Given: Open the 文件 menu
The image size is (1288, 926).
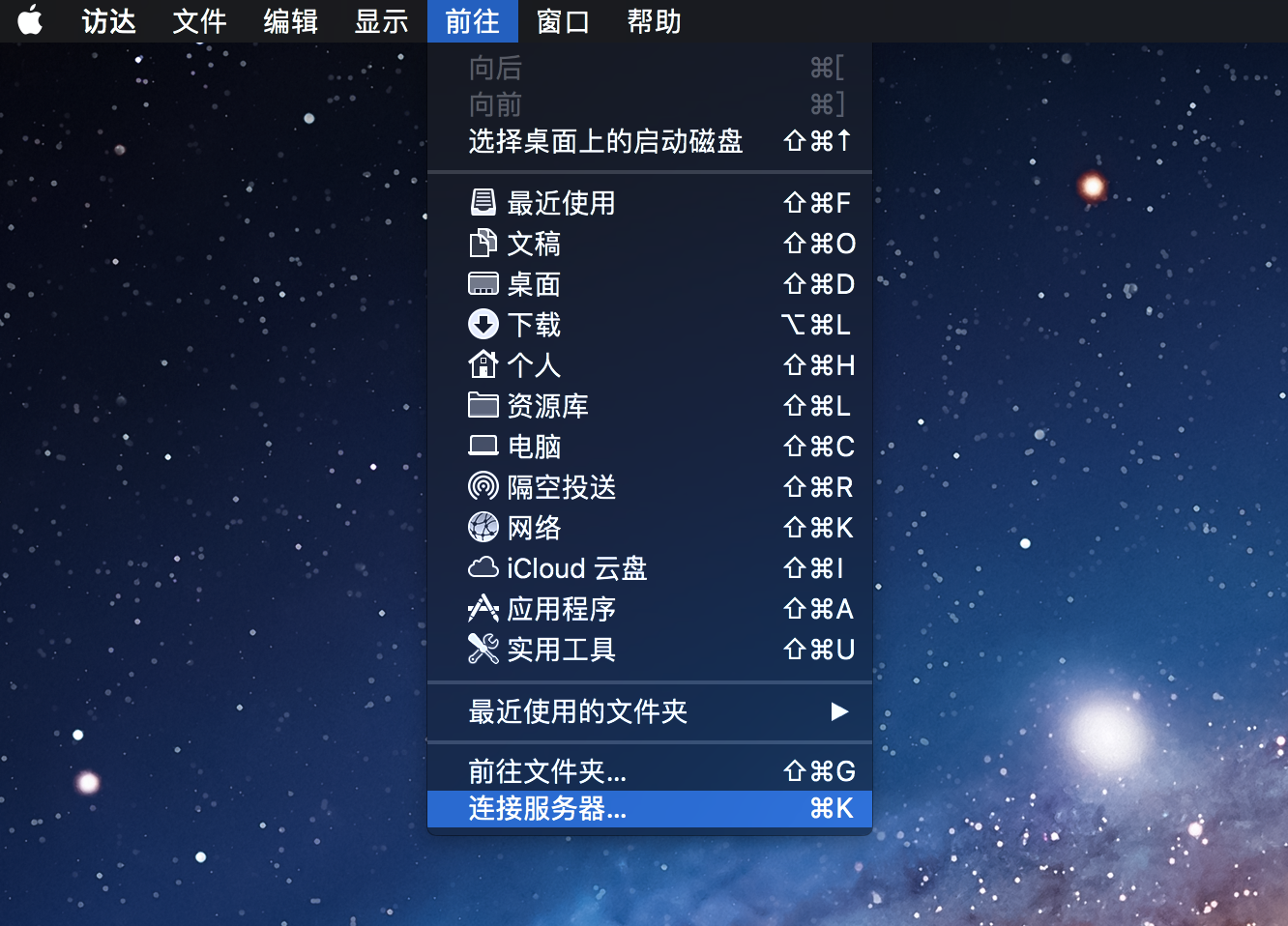Looking at the screenshot, I should coord(199,20).
